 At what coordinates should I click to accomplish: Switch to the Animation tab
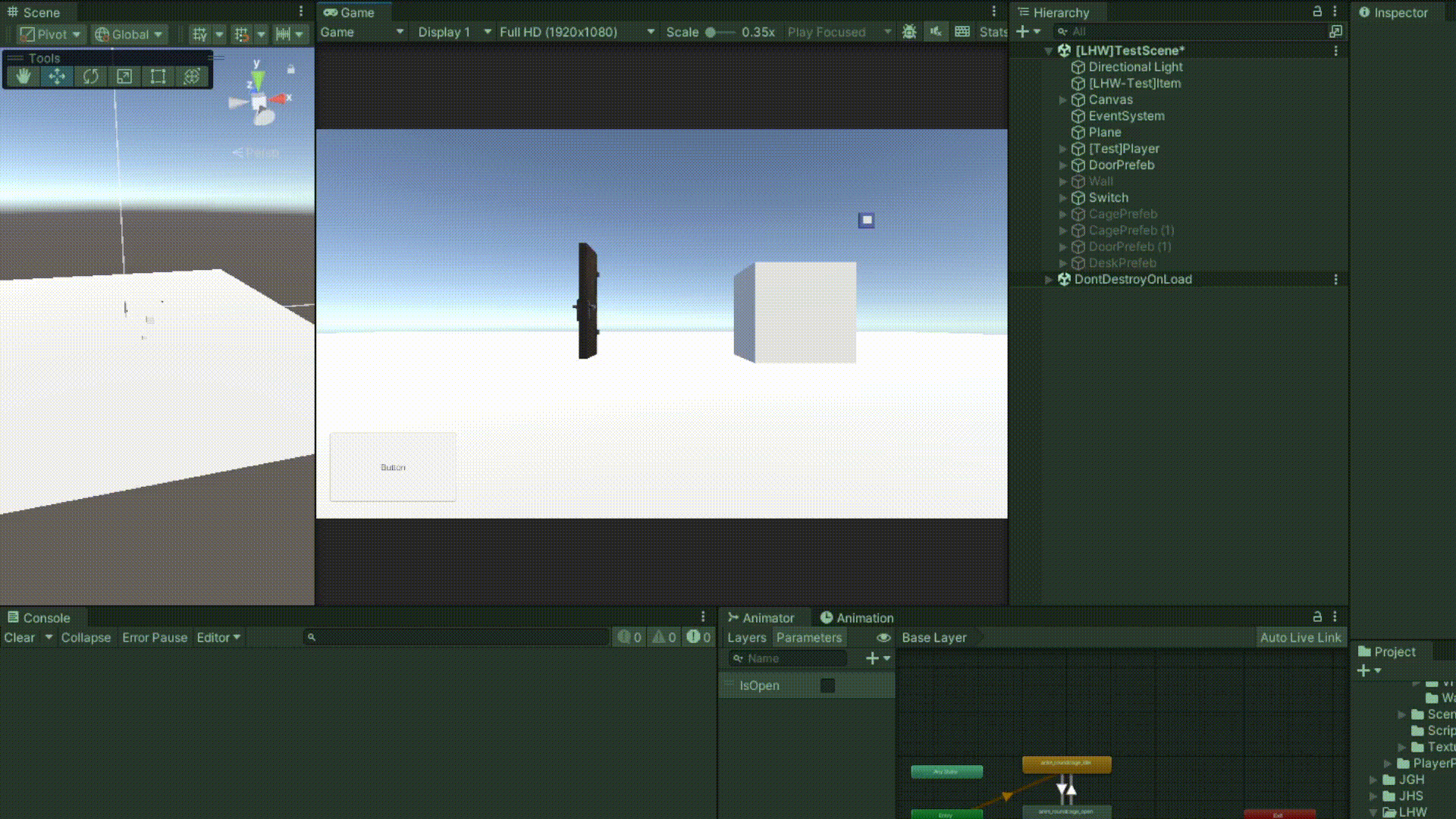click(857, 618)
